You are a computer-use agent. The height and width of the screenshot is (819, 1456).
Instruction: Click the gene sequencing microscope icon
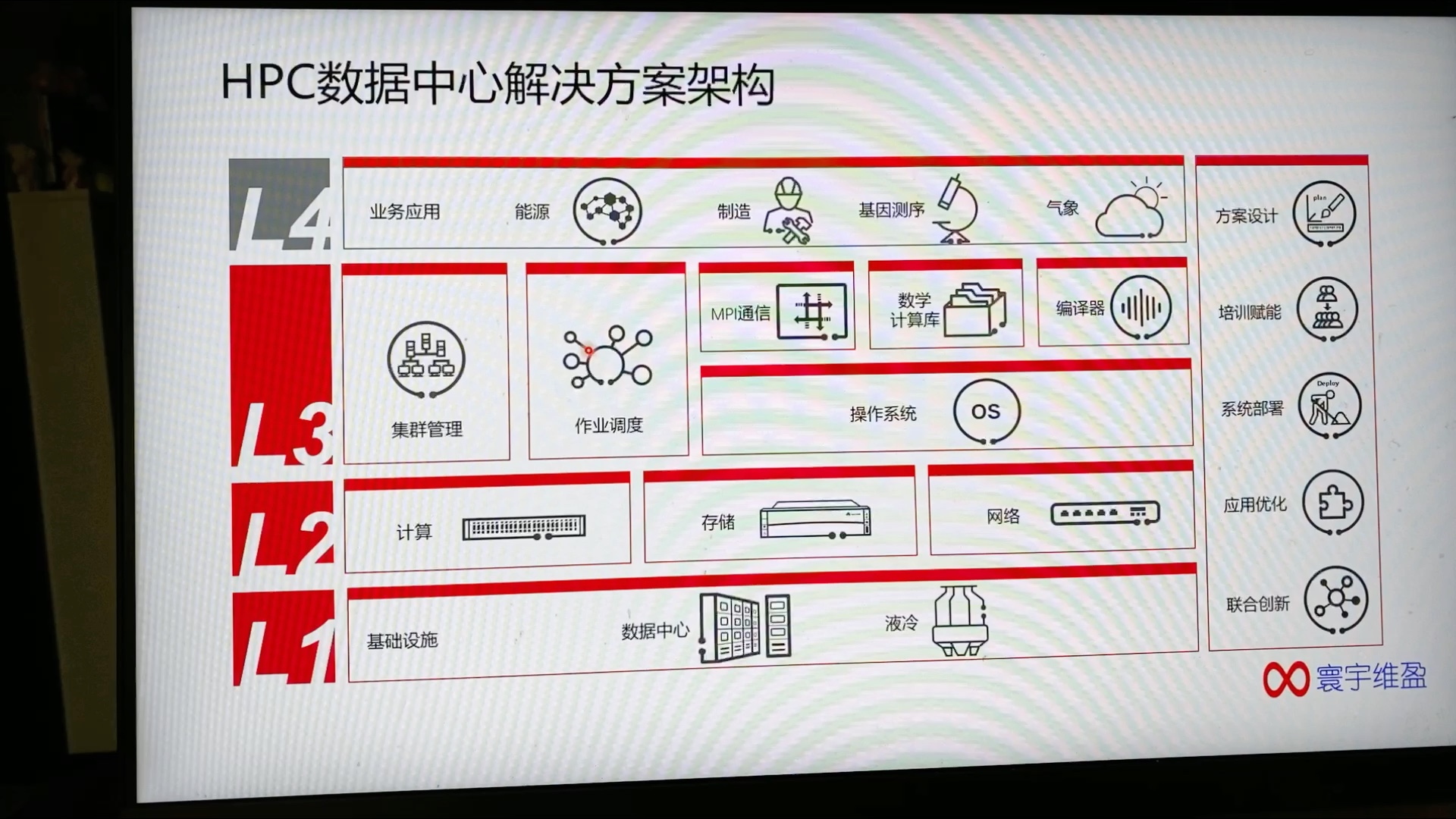[x=956, y=206]
